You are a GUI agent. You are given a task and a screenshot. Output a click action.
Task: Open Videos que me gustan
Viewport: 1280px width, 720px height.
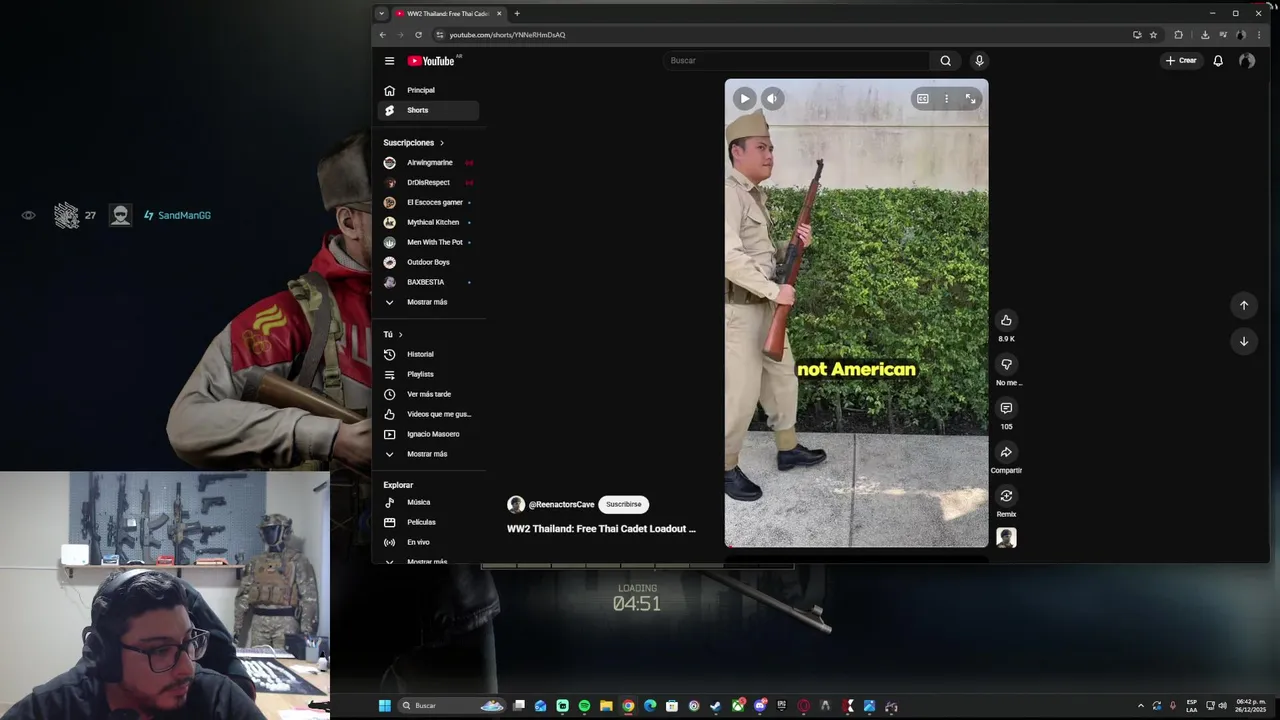coord(428,414)
